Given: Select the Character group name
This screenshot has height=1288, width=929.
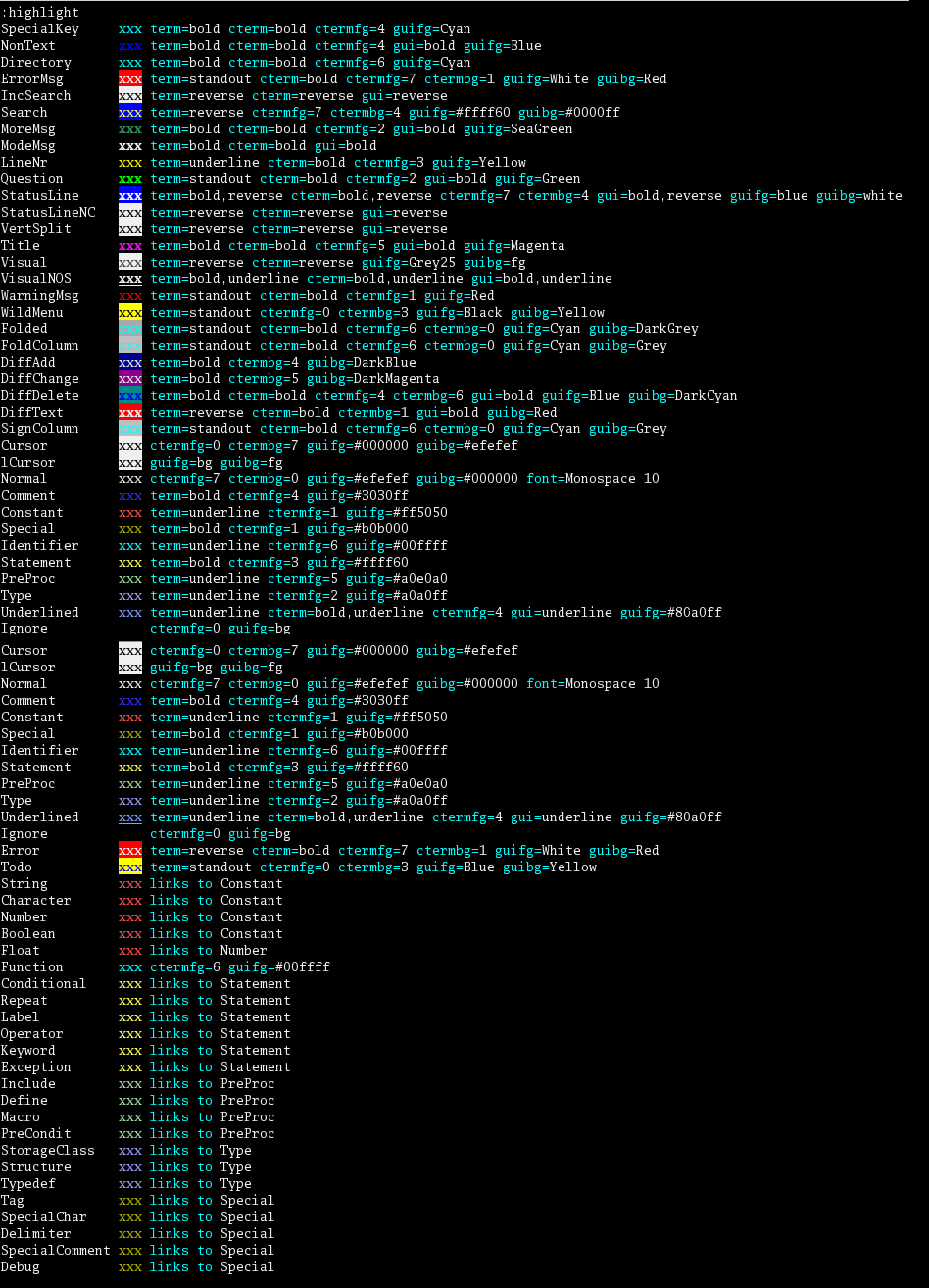Looking at the screenshot, I should point(36,901).
